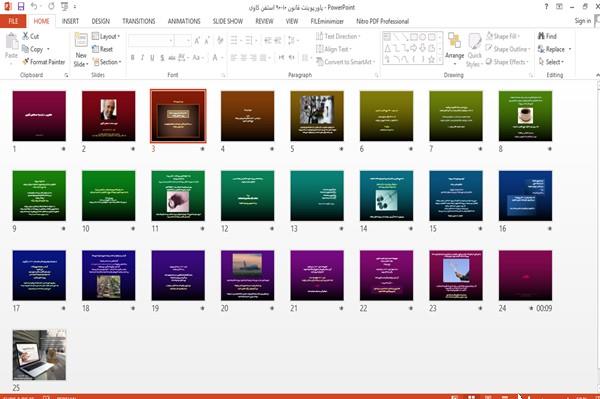
Task: Open the FILEminimizer tab
Action: [x=327, y=21]
